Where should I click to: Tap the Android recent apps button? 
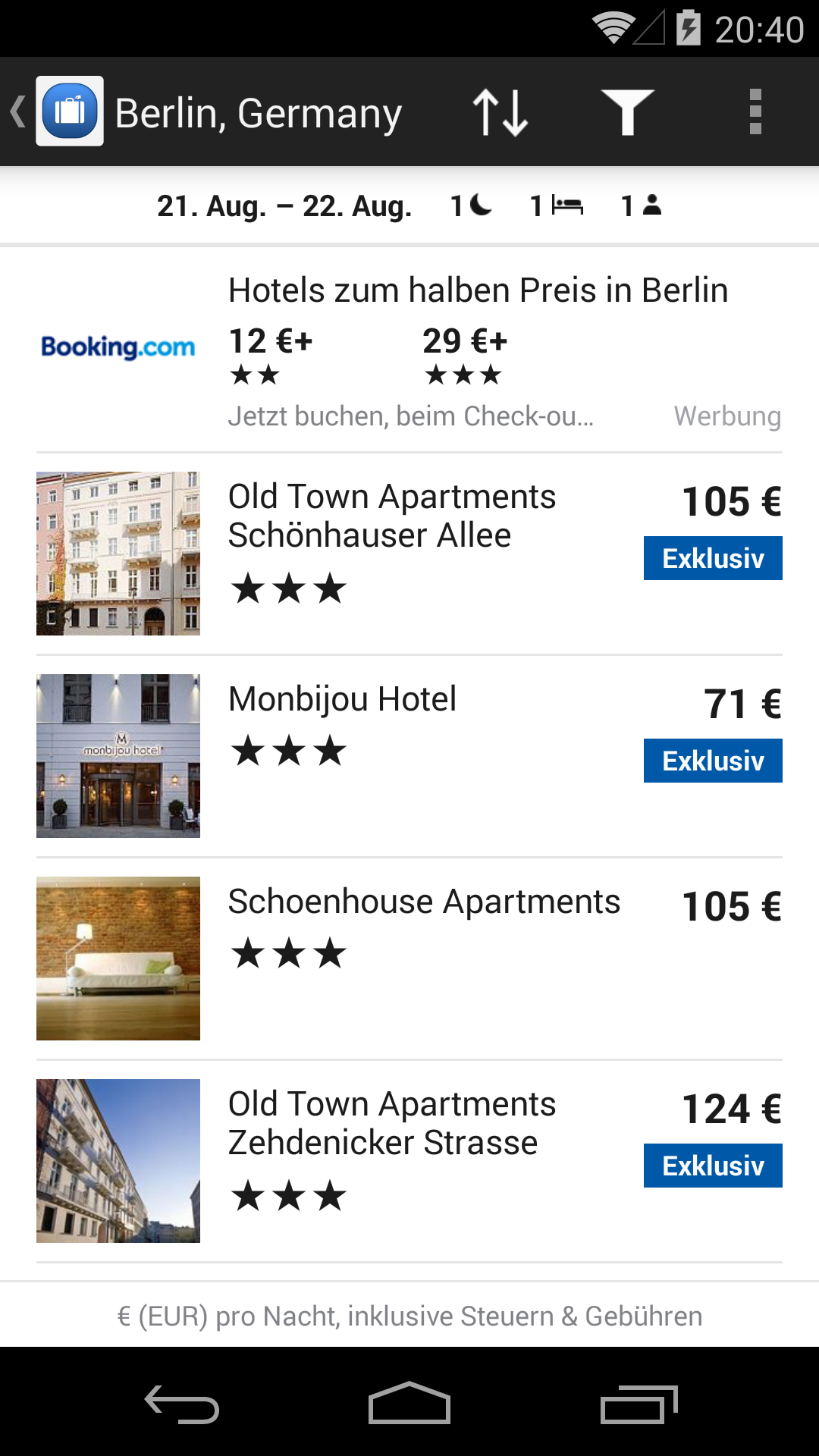point(639,1404)
